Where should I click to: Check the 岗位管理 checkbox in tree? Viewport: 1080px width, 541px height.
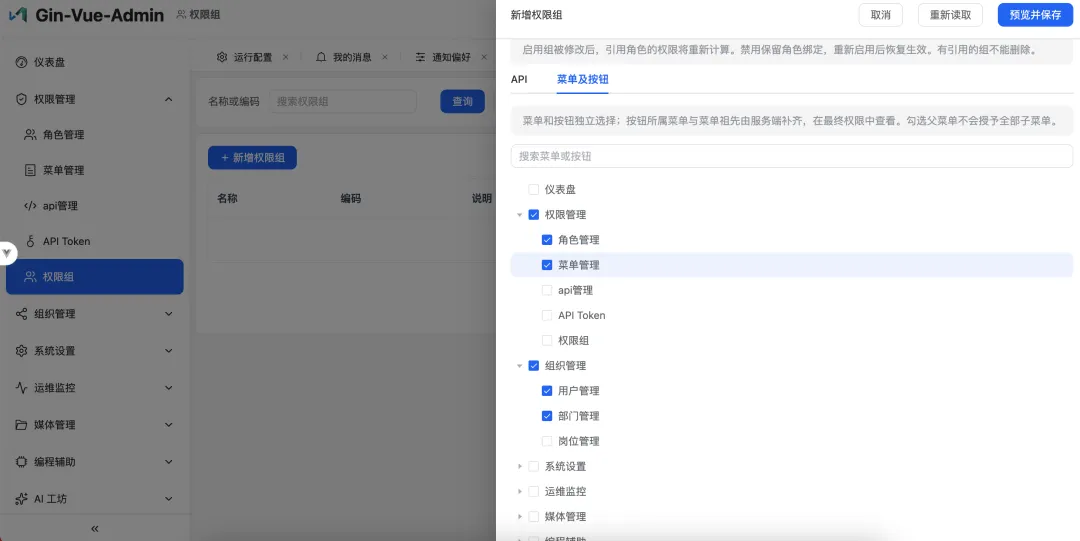(547, 441)
